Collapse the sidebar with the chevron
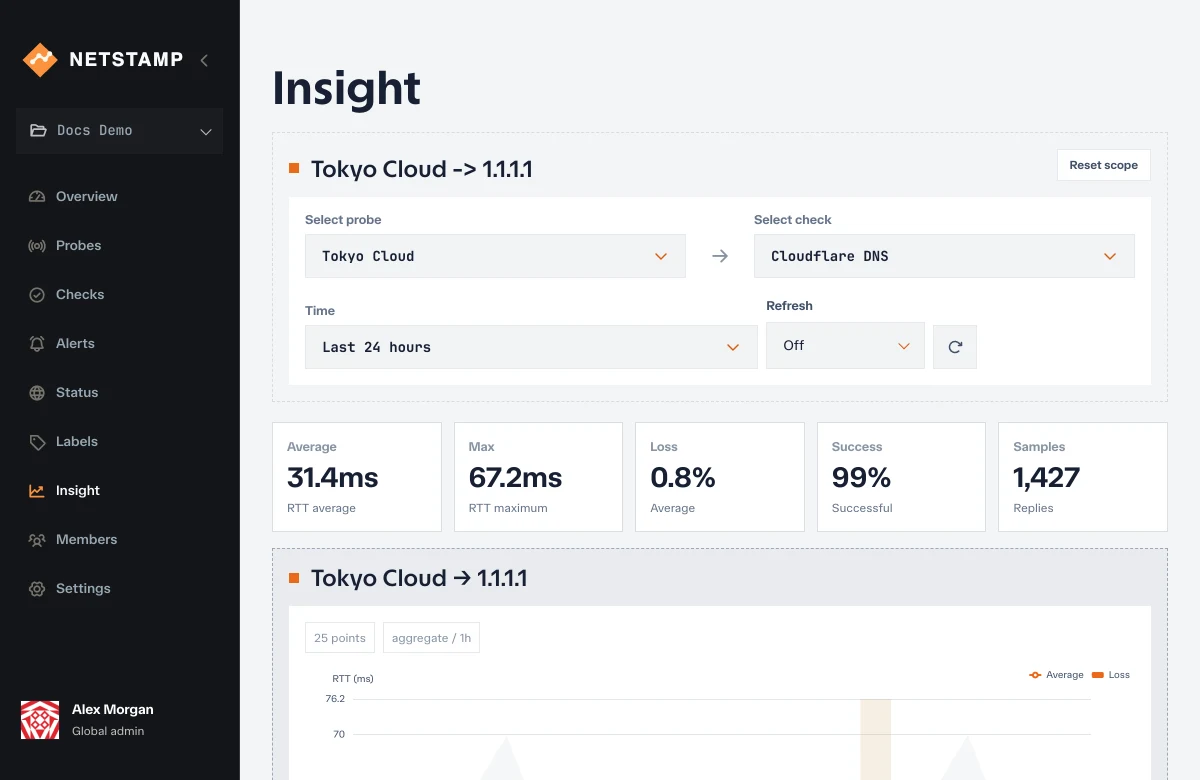This screenshot has height=780, width=1200. 204,60
